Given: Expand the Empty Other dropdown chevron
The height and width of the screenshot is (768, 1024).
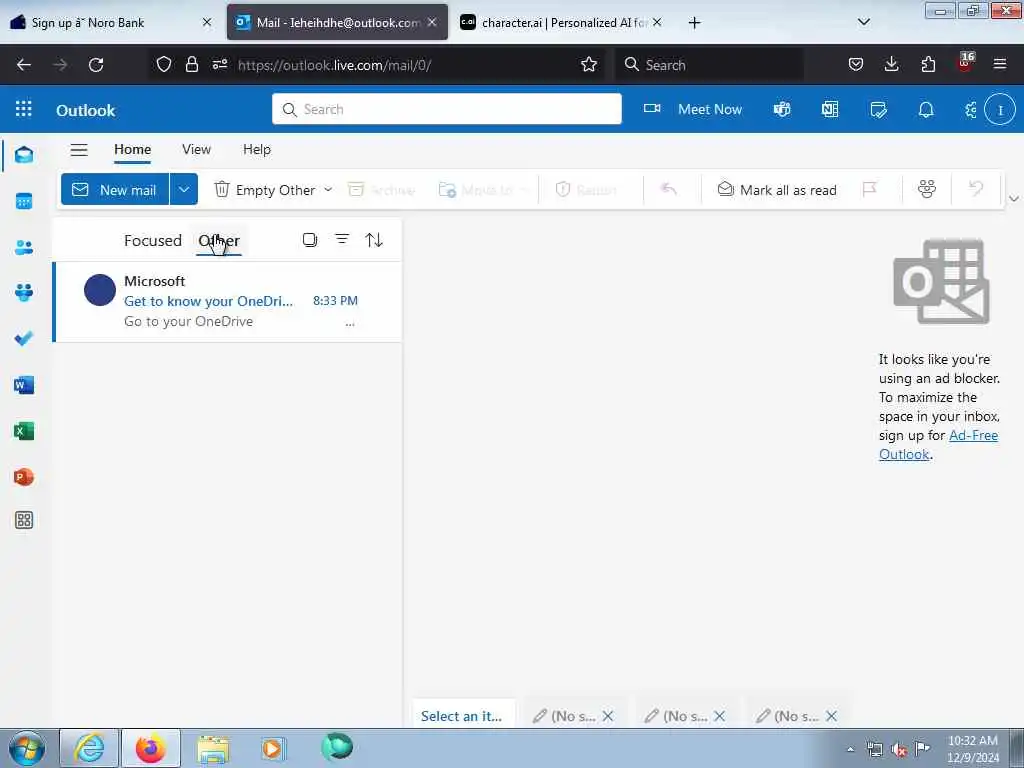Looking at the screenshot, I should click(328, 189).
